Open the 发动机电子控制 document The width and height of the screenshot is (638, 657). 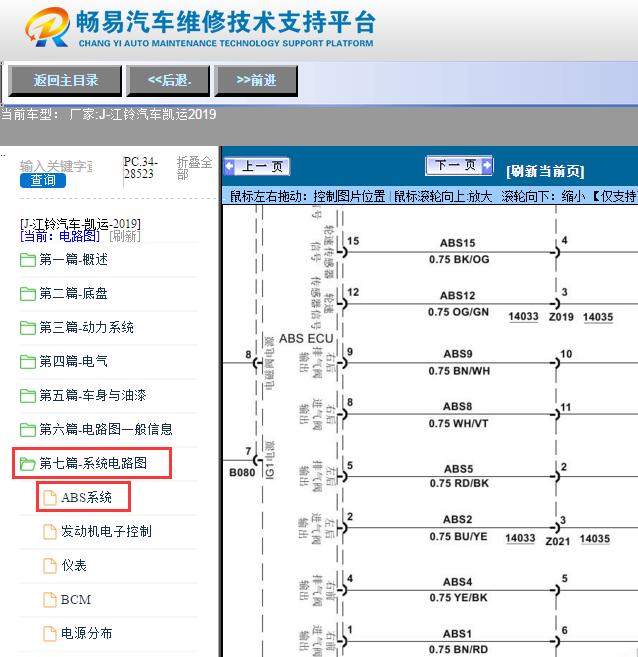click(x=106, y=531)
